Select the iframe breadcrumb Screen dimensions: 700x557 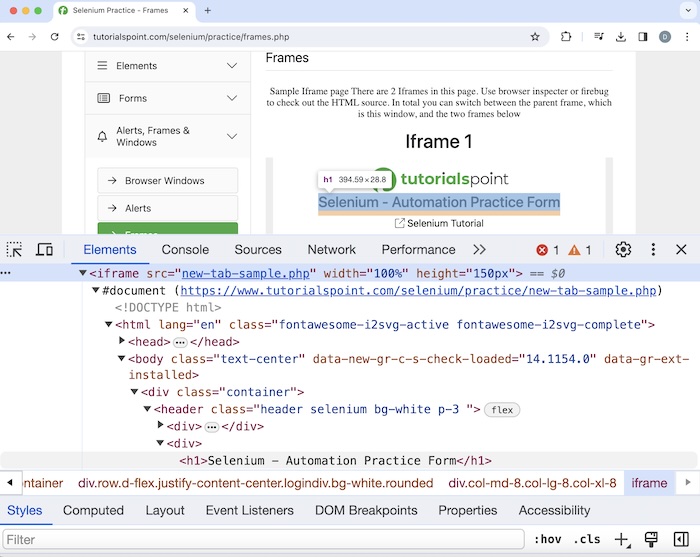coord(649,483)
